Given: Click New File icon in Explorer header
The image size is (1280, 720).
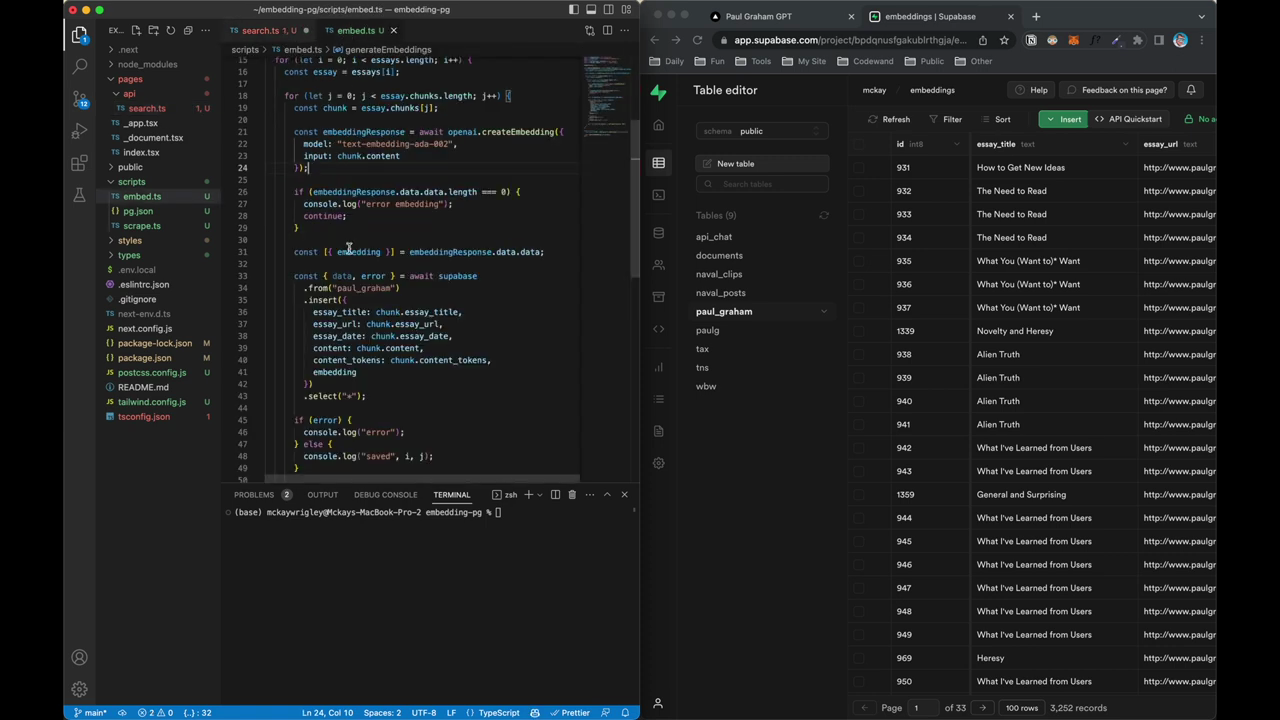Looking at the screenshot, I should coord(137,30).
